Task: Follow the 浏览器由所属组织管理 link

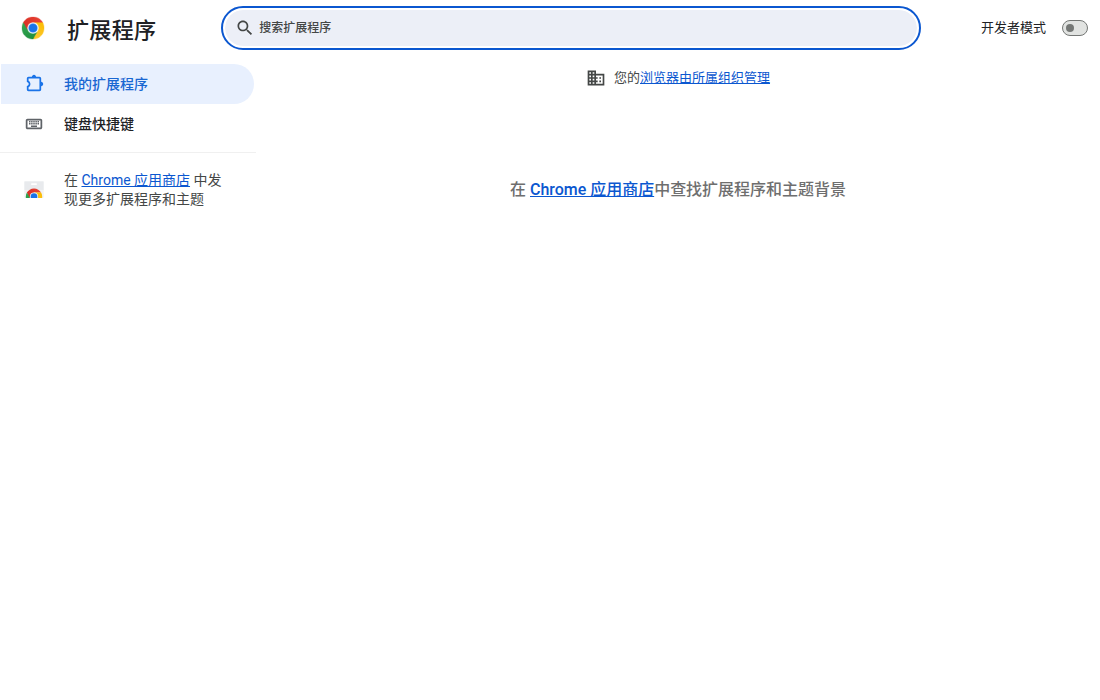Action: pos(704,78)
